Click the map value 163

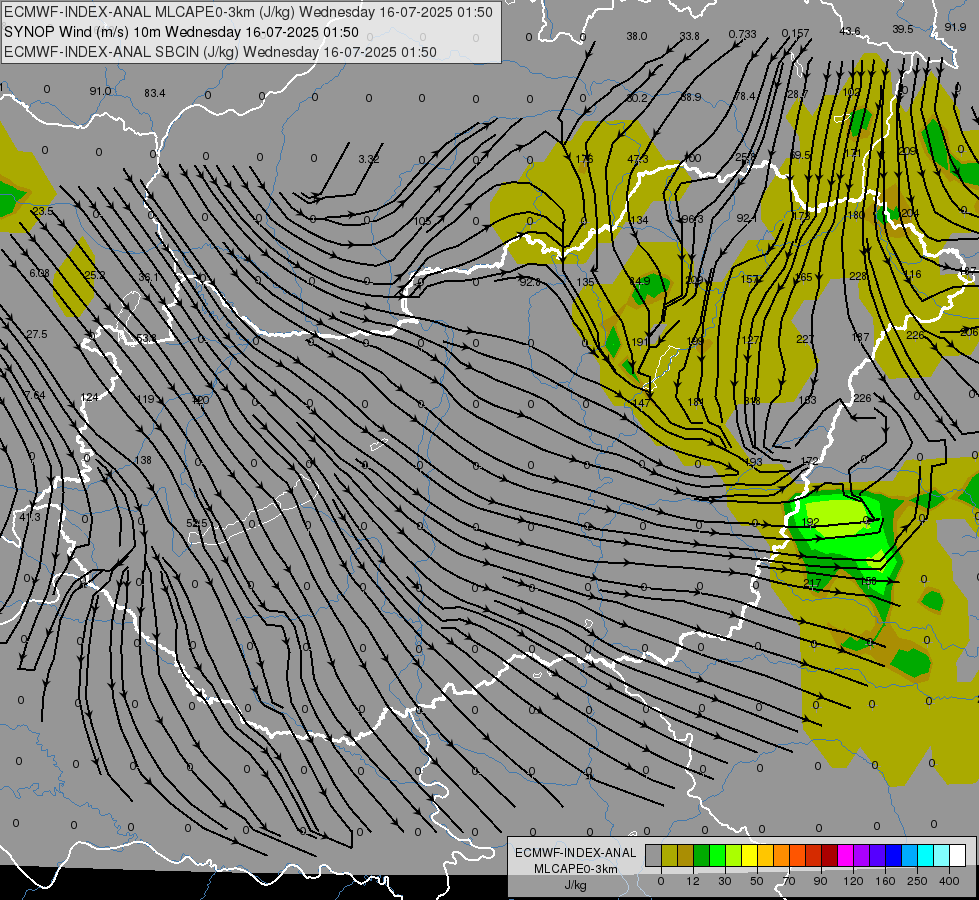[808, 400]
